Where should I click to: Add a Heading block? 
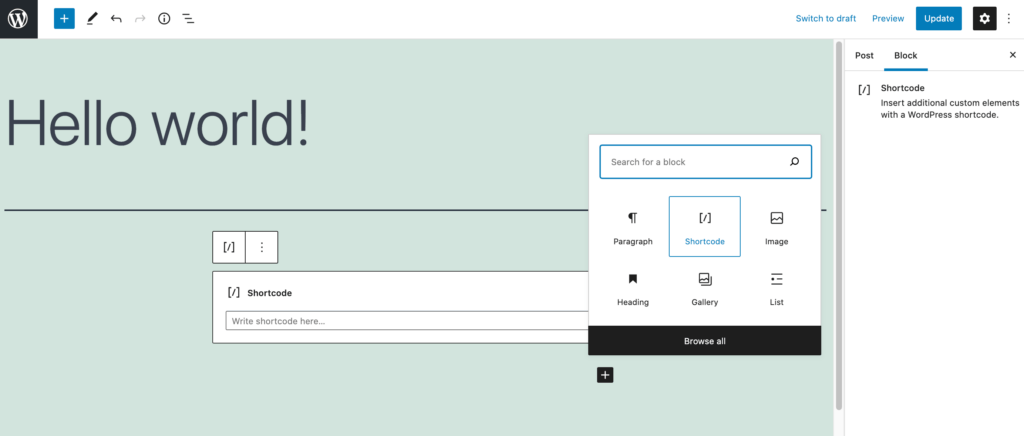point(633,288)
